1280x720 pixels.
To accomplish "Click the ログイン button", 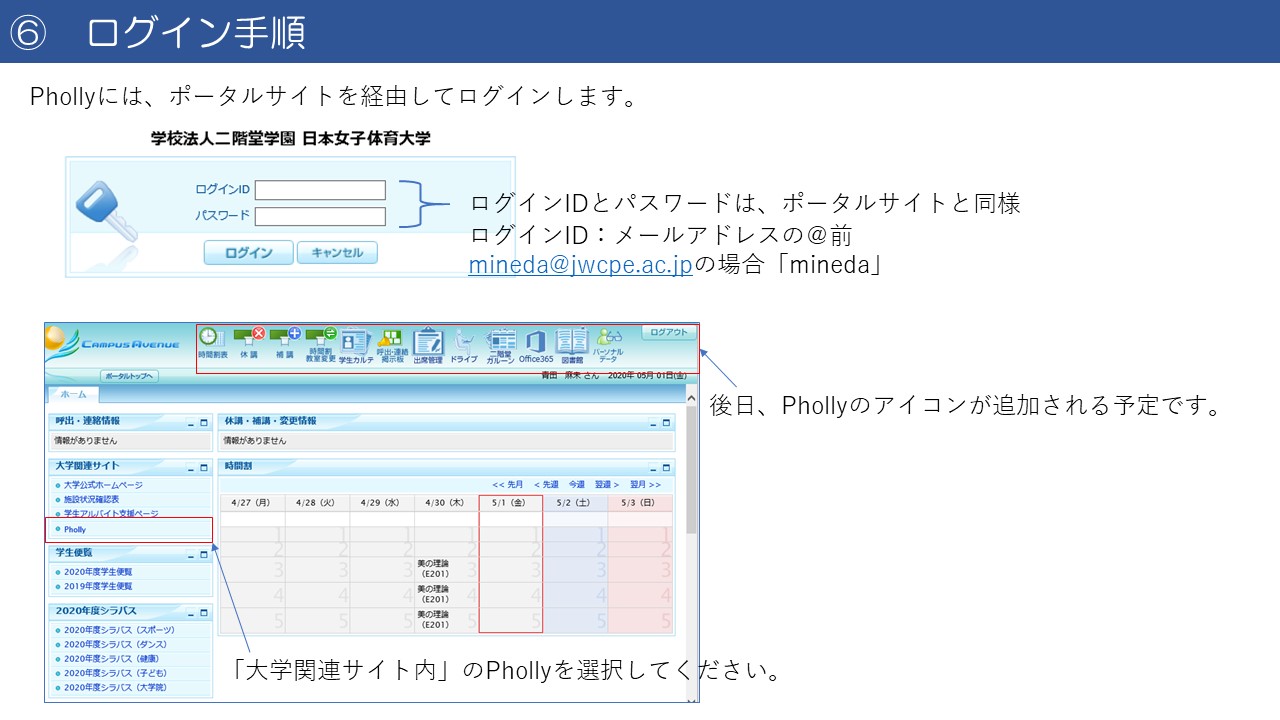I will pyautogui.click(x=249, y=253).
